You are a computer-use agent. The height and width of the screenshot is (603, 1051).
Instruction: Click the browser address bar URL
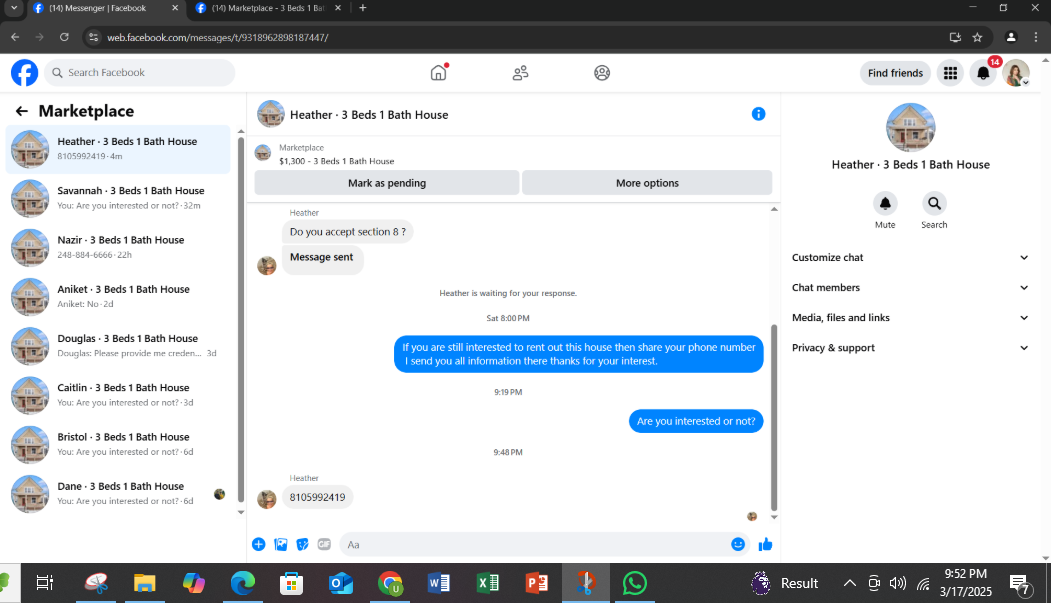218,38
